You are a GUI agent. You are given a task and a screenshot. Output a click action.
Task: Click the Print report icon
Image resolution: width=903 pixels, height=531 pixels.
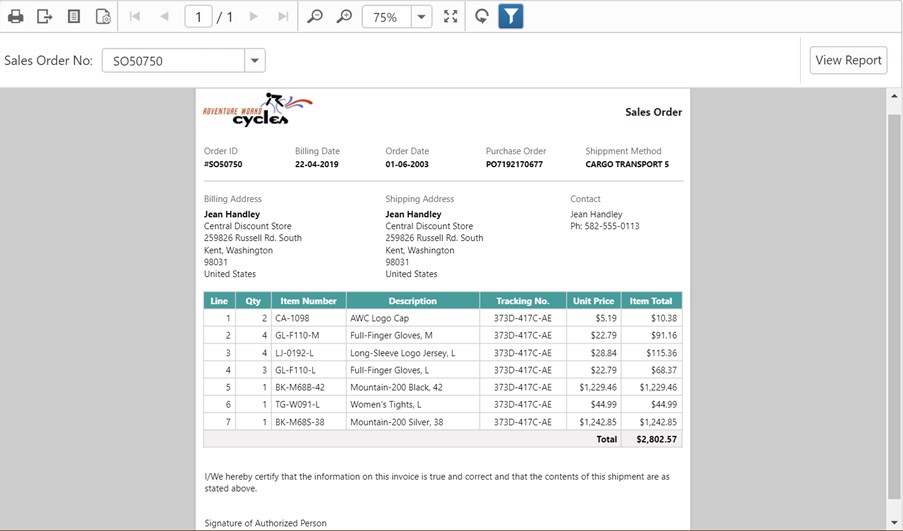point(16,17)
